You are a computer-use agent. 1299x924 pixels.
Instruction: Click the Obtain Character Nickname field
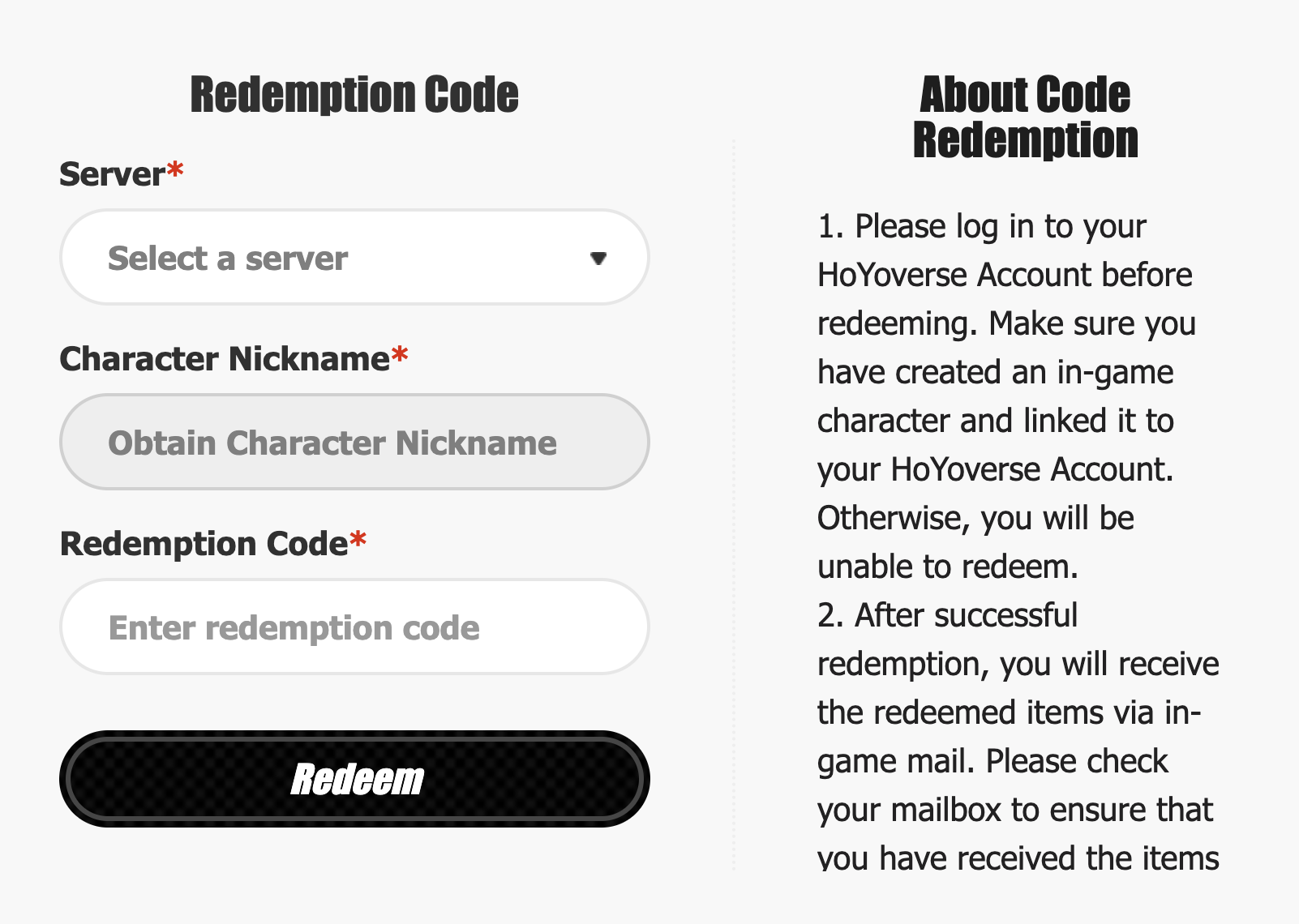(x=354, y=443)
